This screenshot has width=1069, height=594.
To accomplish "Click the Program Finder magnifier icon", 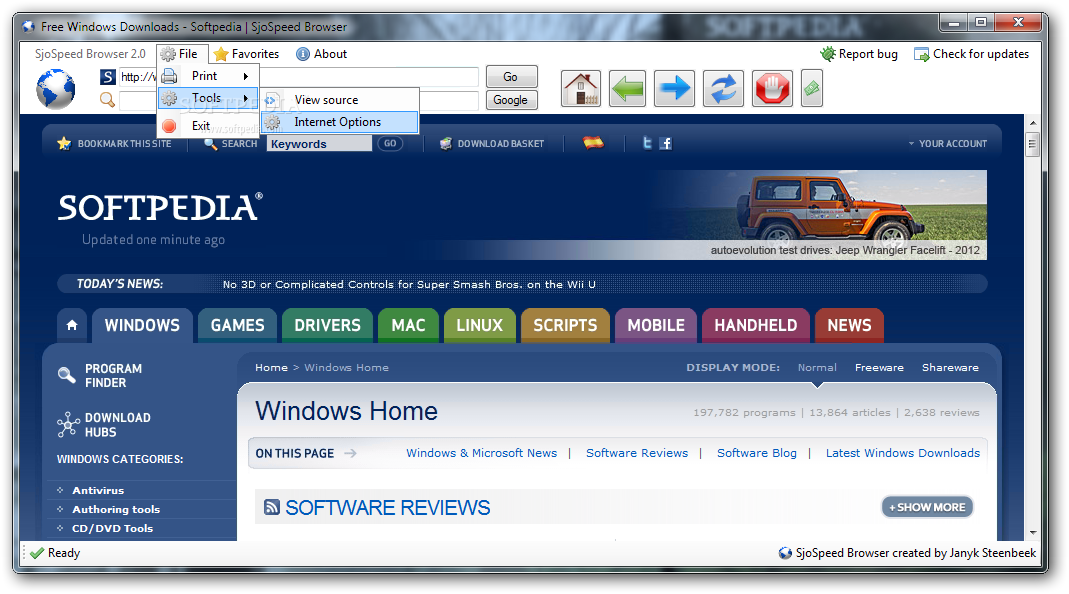I will pos(67,374).
